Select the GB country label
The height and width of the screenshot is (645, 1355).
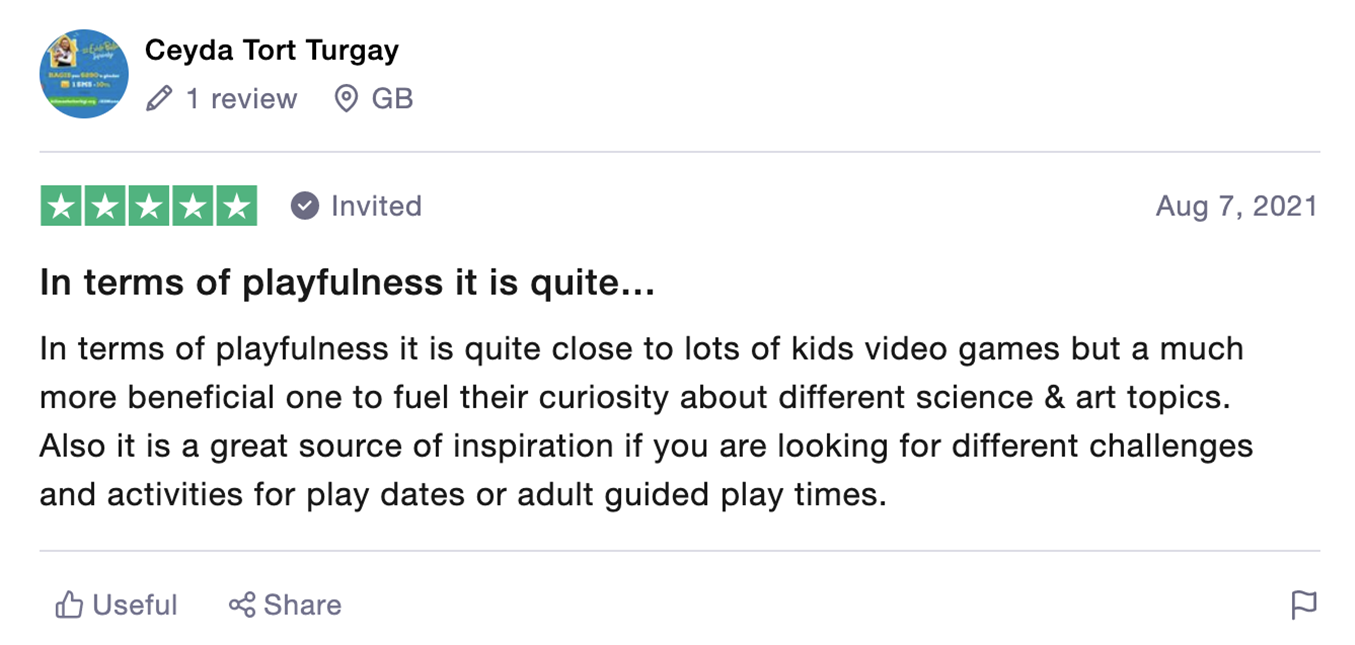(392, 99)
